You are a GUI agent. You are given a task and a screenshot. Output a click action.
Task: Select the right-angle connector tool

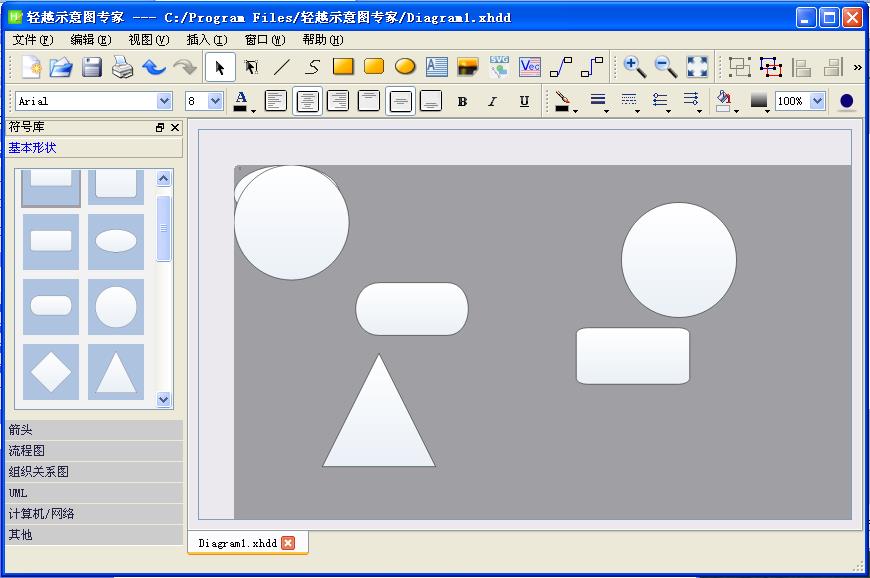[x=591, y=67]
